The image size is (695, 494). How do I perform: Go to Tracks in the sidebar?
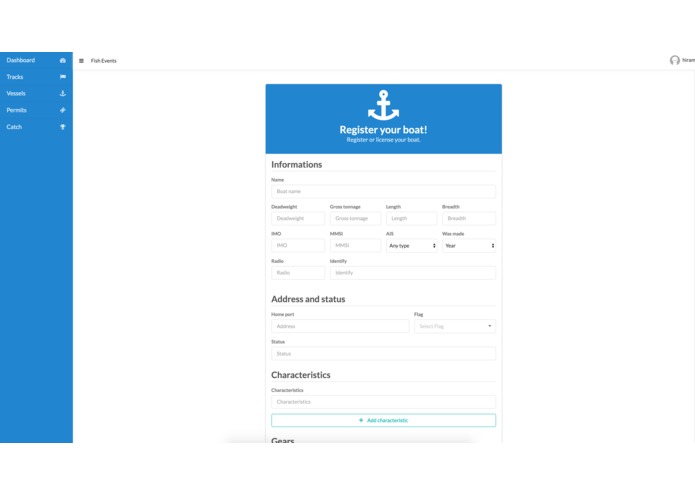pos(36,77)
